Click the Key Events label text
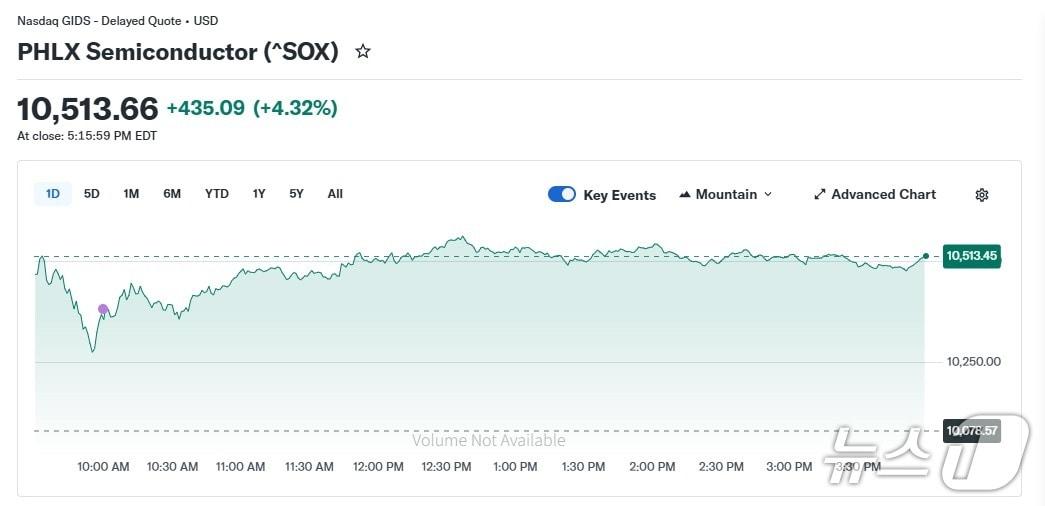This screenshot has height=506, width=1045. 620,196
